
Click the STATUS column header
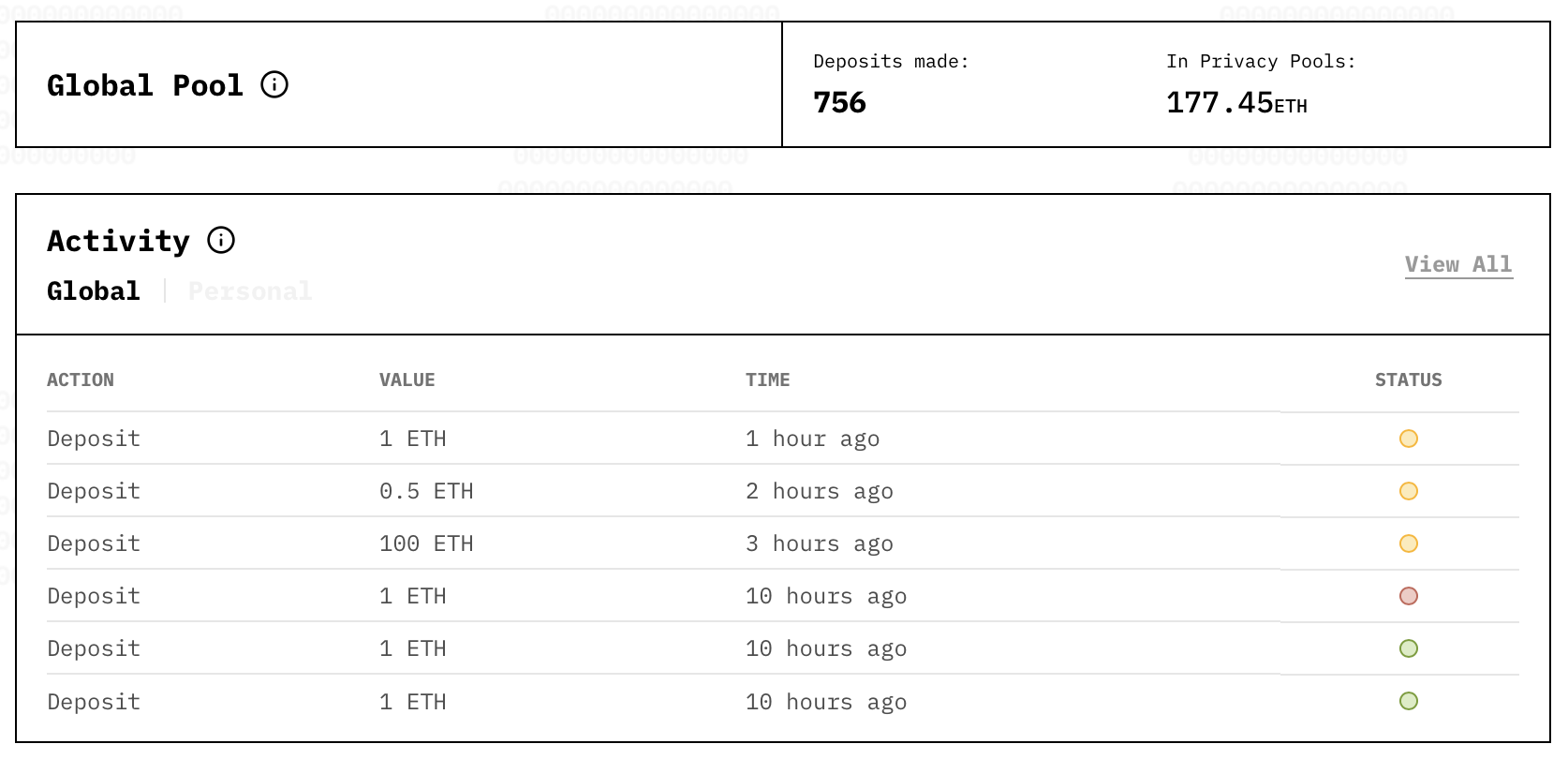(x=1408, y=379)
